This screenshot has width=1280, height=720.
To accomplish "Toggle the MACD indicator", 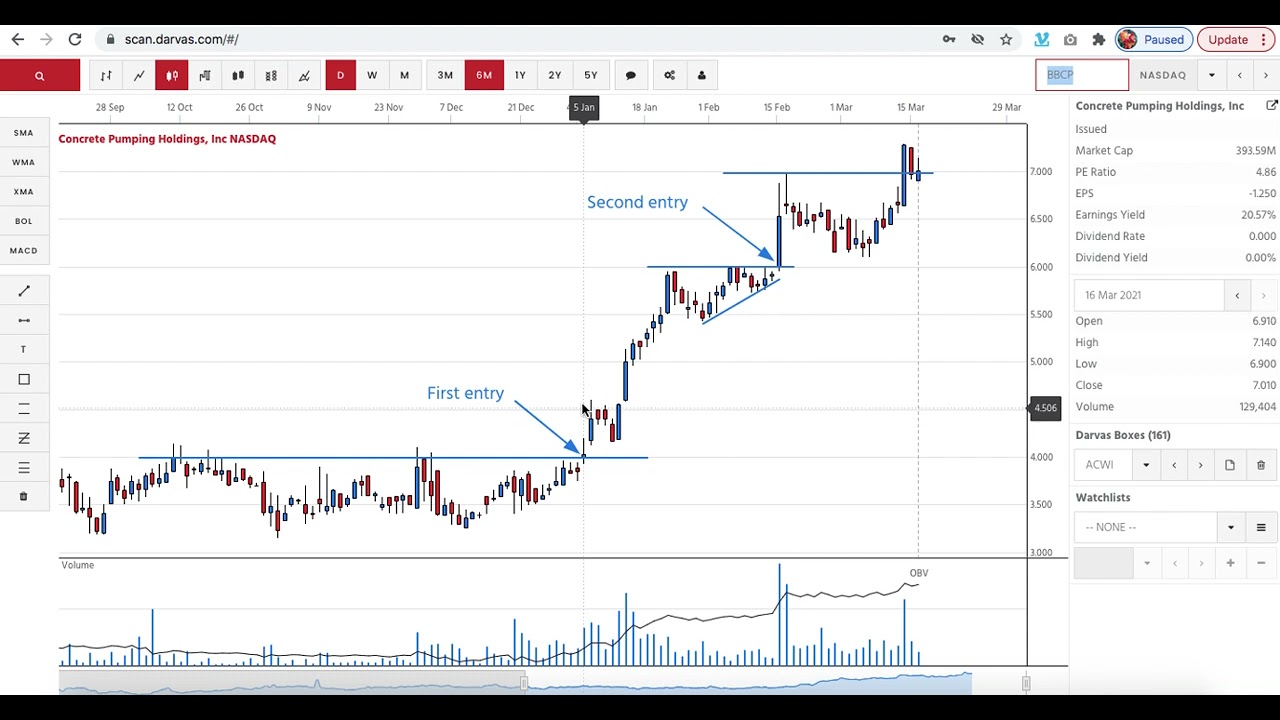I will [24, 251].
